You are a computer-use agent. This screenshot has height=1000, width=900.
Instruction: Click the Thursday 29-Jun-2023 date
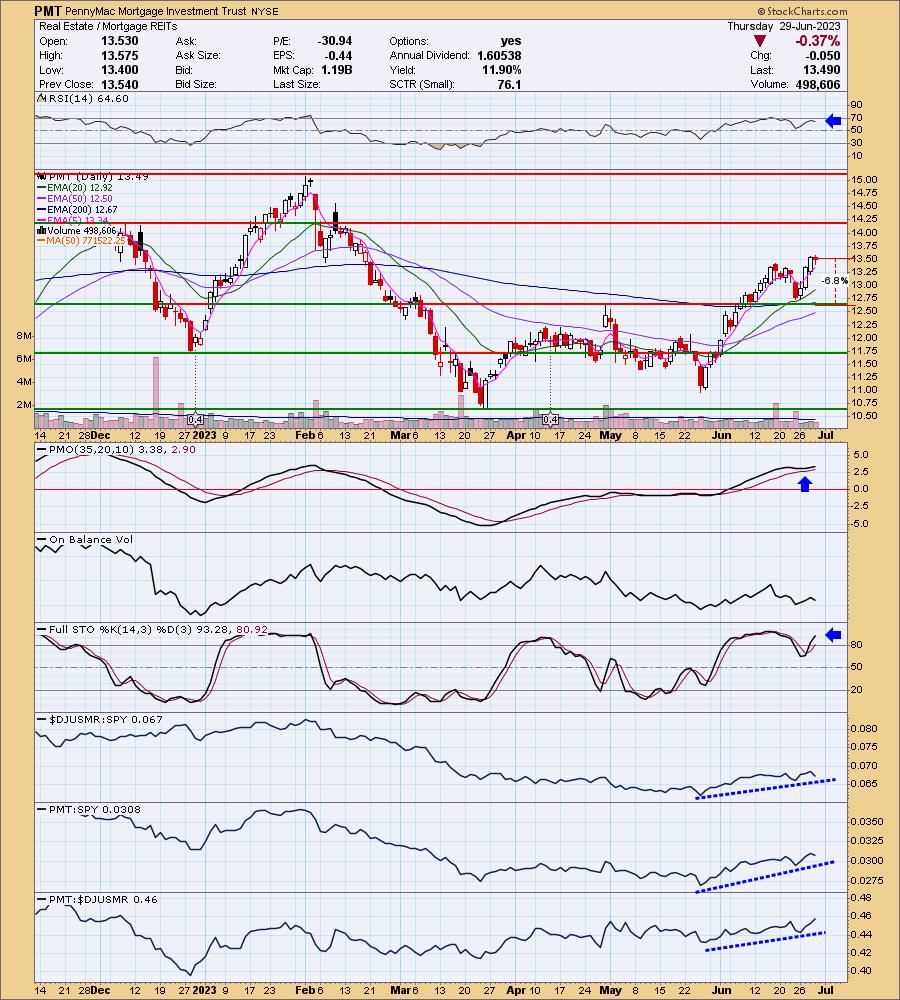[x=784, y=26]
